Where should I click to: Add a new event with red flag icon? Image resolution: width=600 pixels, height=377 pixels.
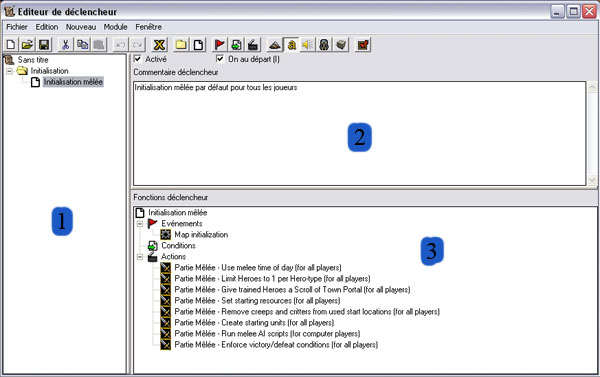pyautogui.click(x=219, y=45)
